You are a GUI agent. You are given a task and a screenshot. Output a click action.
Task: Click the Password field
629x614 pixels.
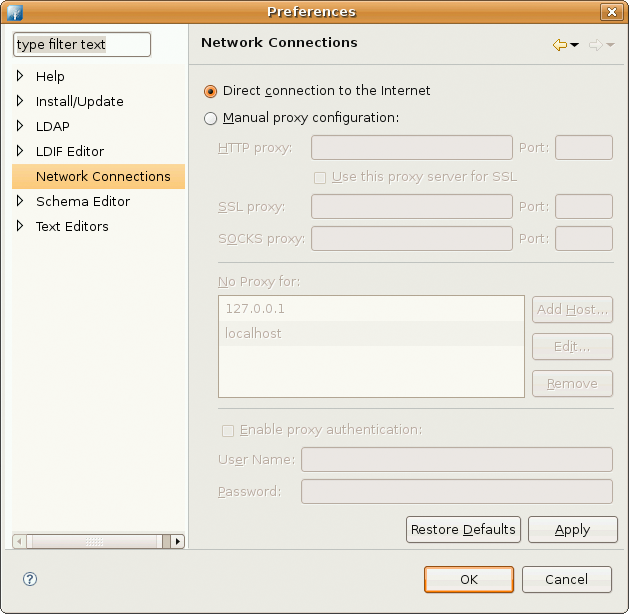457,491
